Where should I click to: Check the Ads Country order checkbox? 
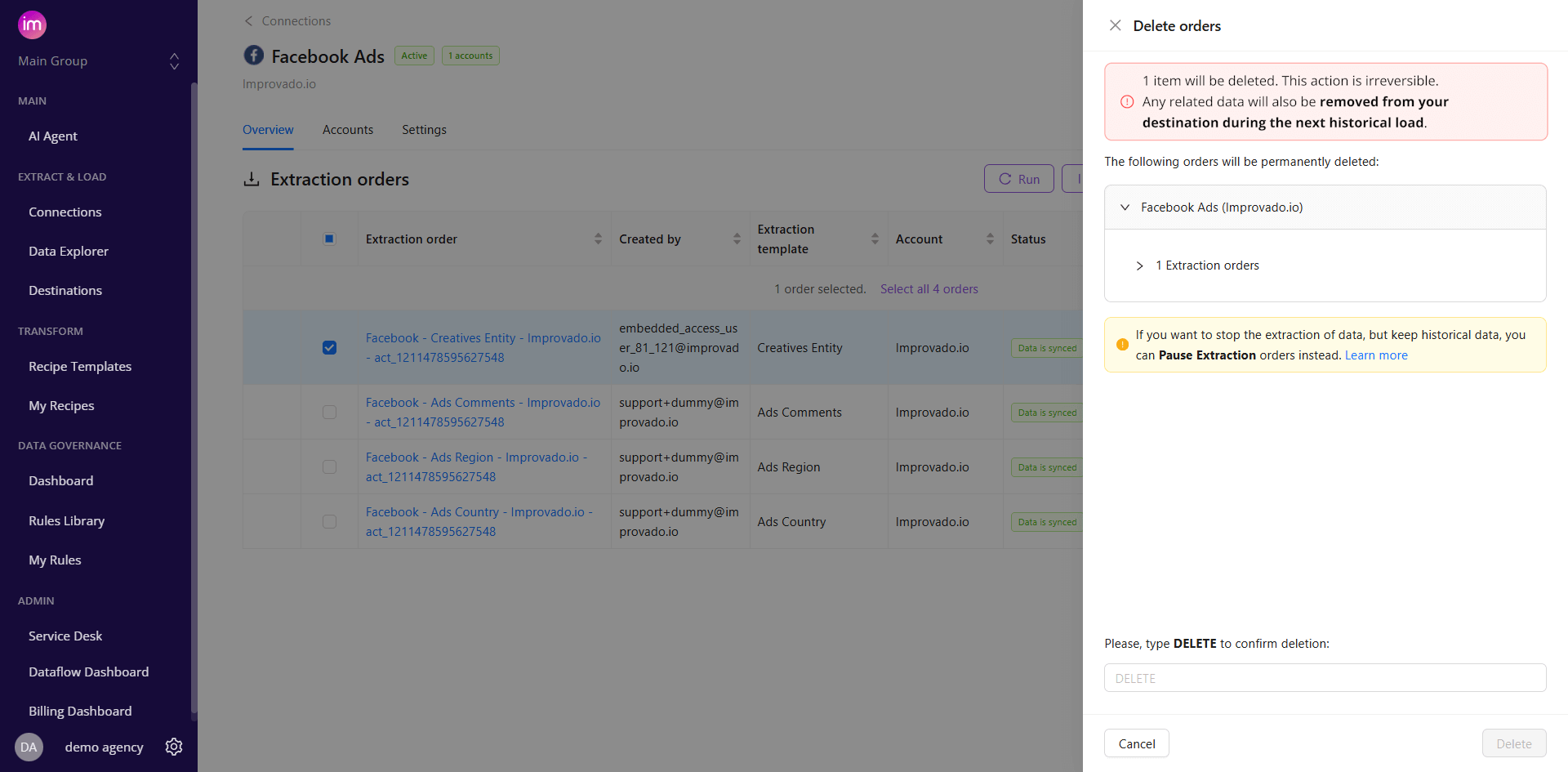coord(329,521)
